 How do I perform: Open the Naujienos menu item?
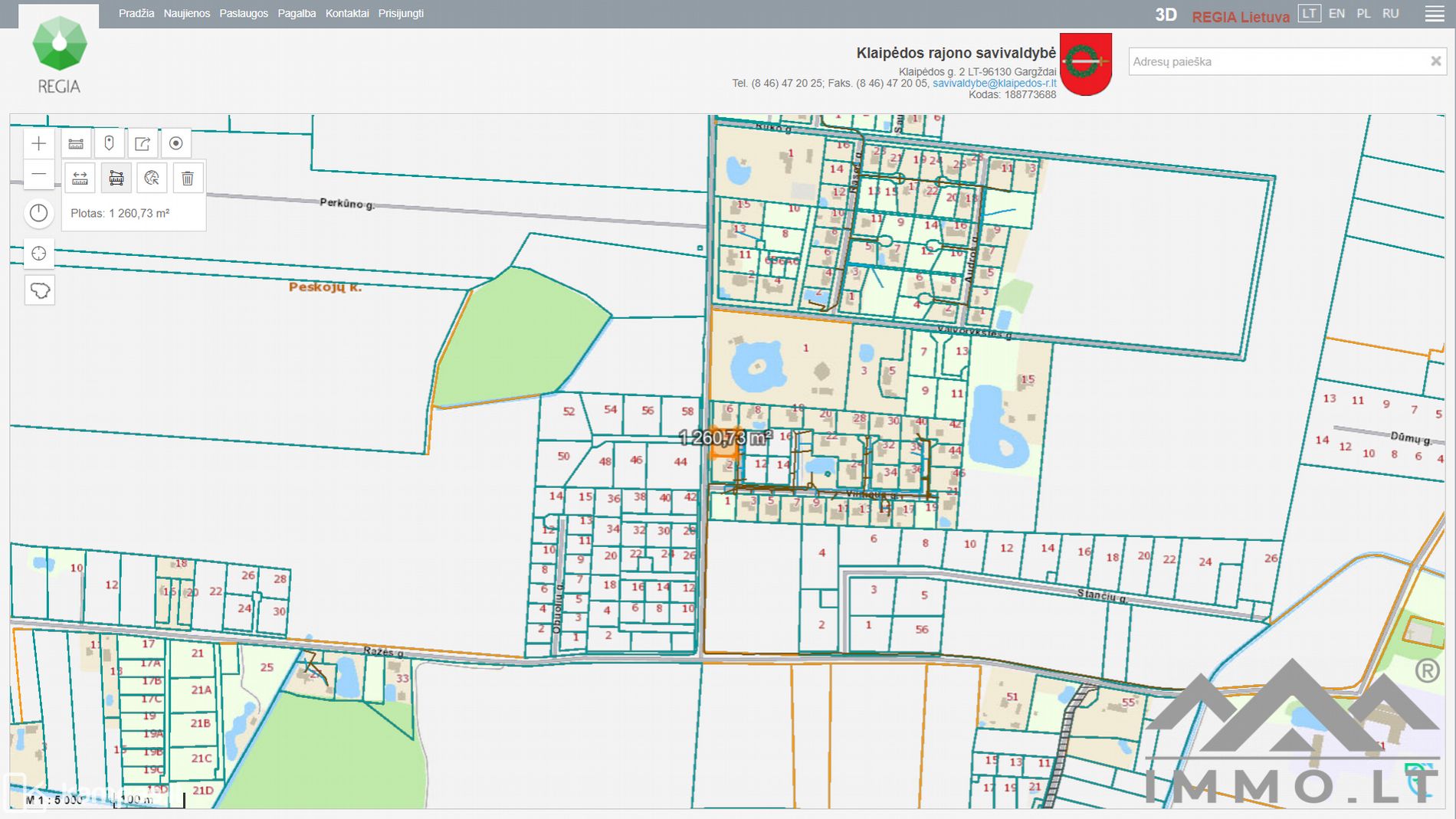click(x=186, y=14)
